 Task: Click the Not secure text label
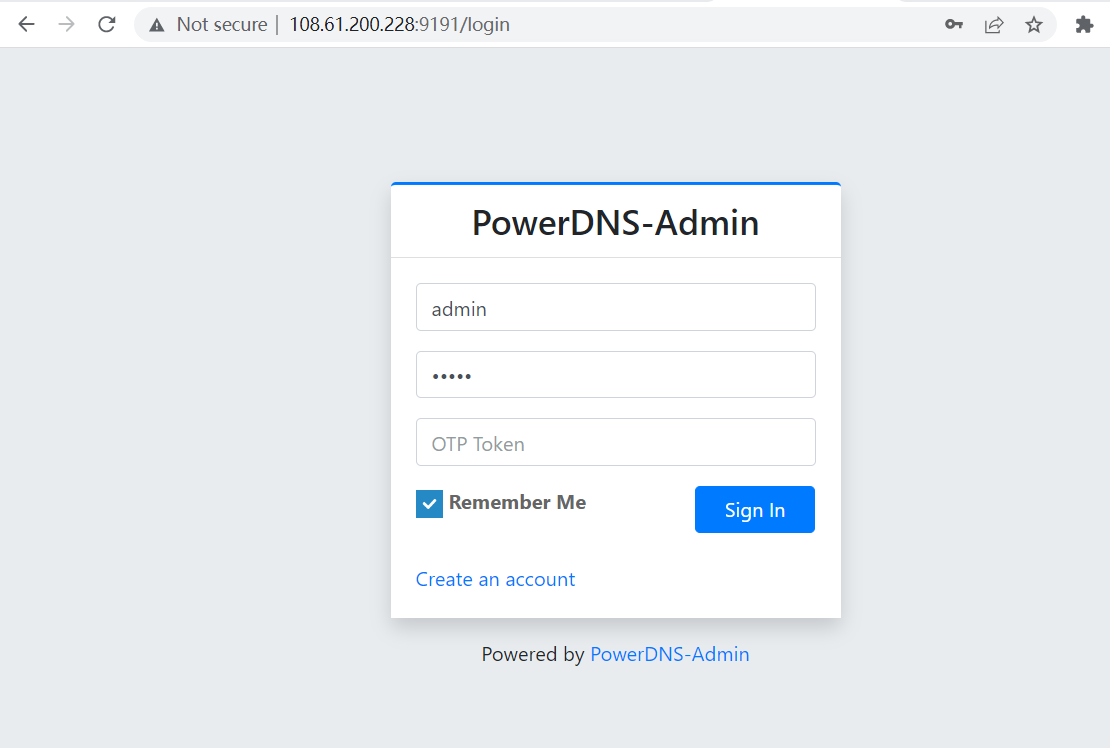[221, 25]
